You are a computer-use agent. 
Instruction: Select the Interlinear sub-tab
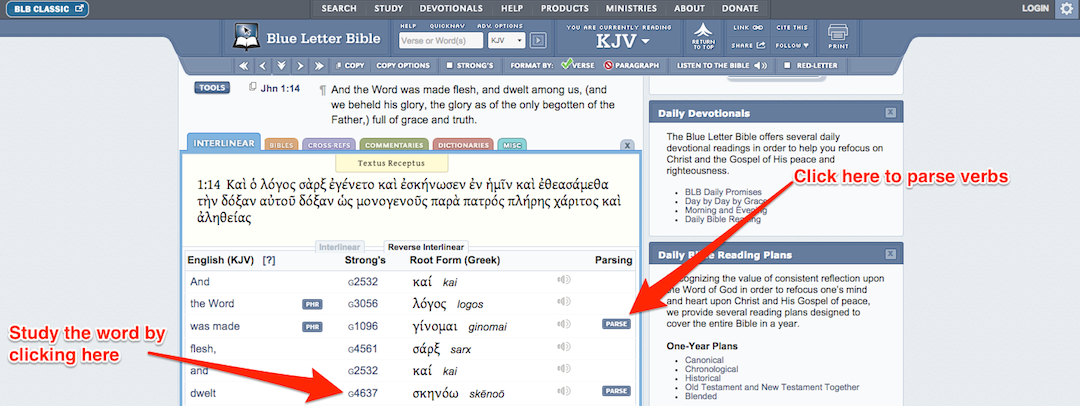pyautogui.click(x=340, y=246)
